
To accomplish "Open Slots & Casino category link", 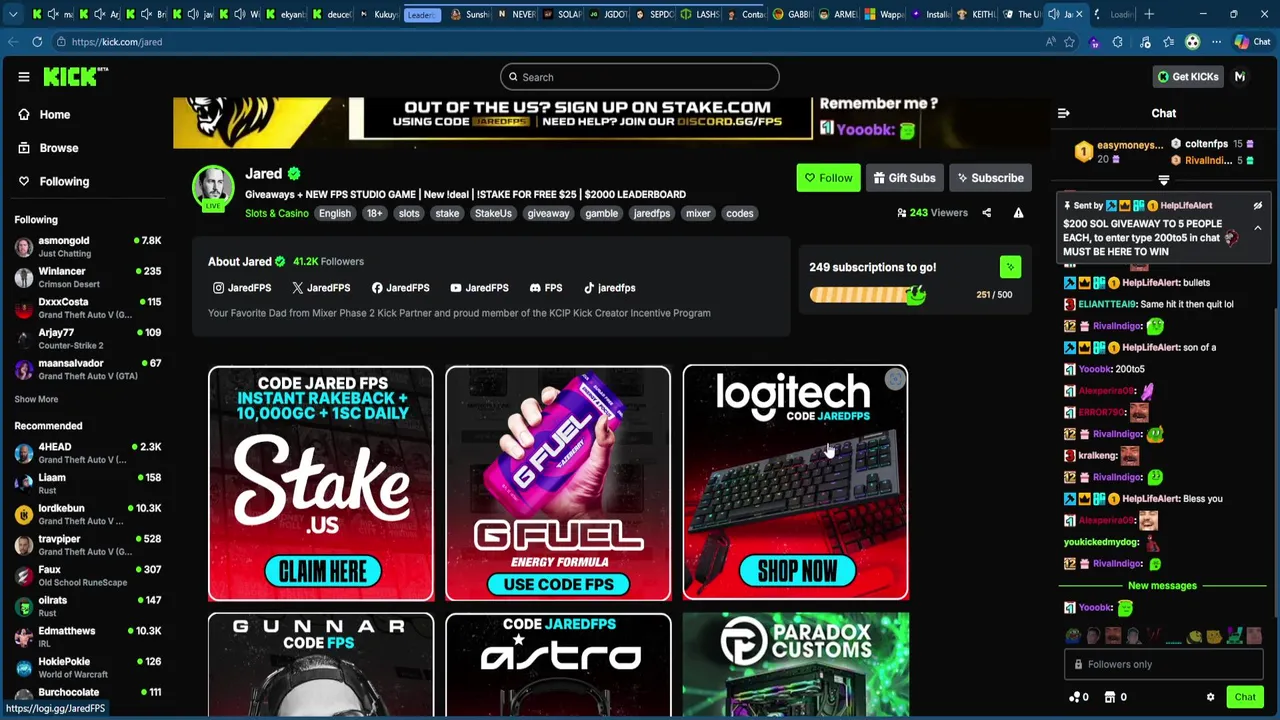I will tap(277, 213).
